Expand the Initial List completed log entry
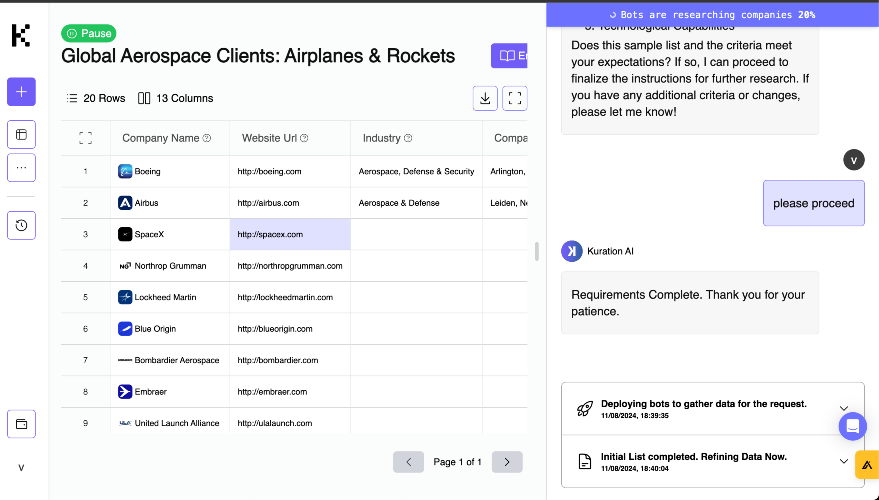Screen dimensions: 879x500 (x=844, y=461)
